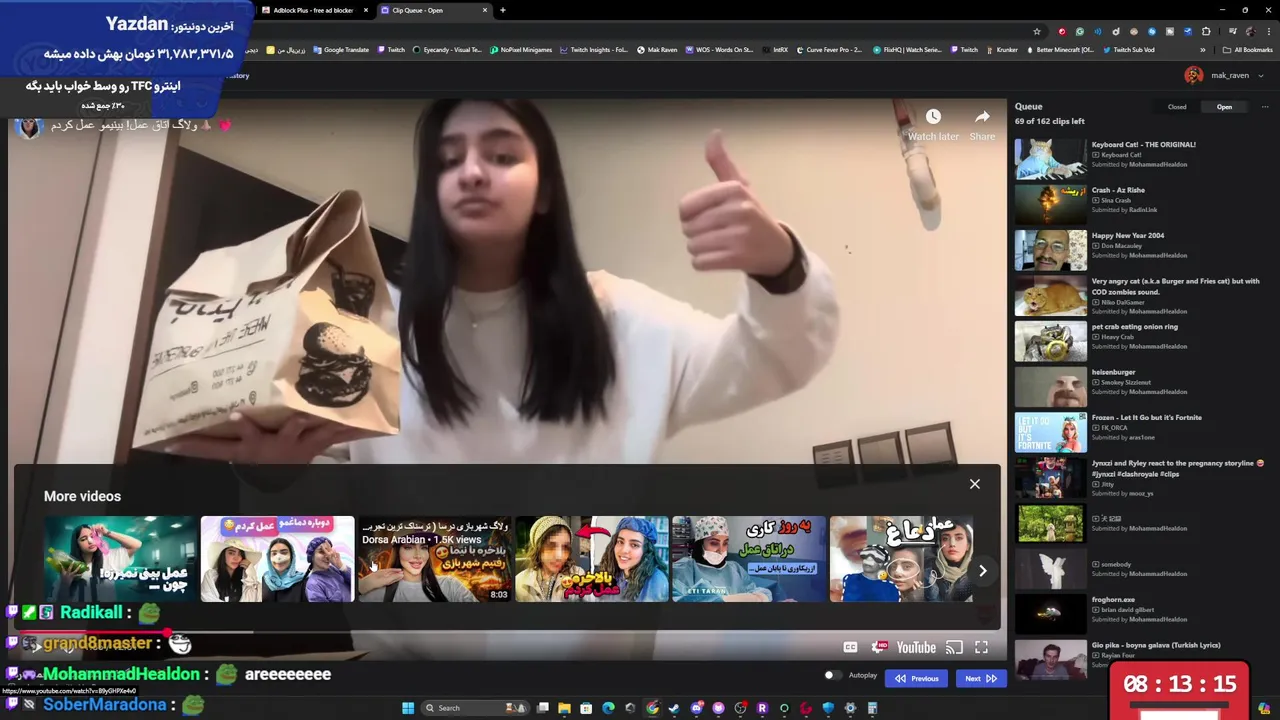Open Twitch Sub Vod bookmark
Screen dimensions: 1280x720
(x=1130, y=50)
